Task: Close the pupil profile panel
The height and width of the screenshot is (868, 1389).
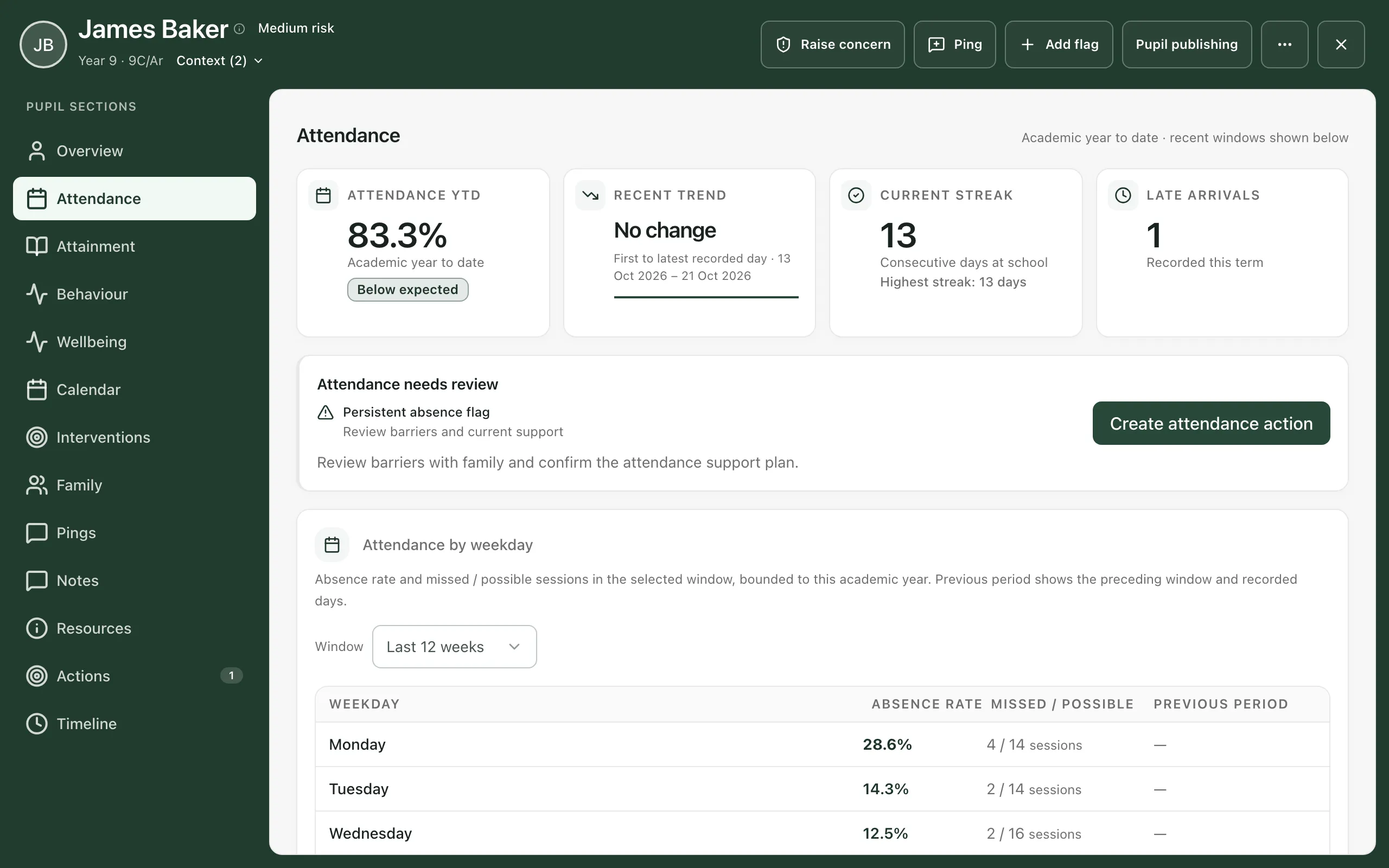Action: click(1341, 44)
